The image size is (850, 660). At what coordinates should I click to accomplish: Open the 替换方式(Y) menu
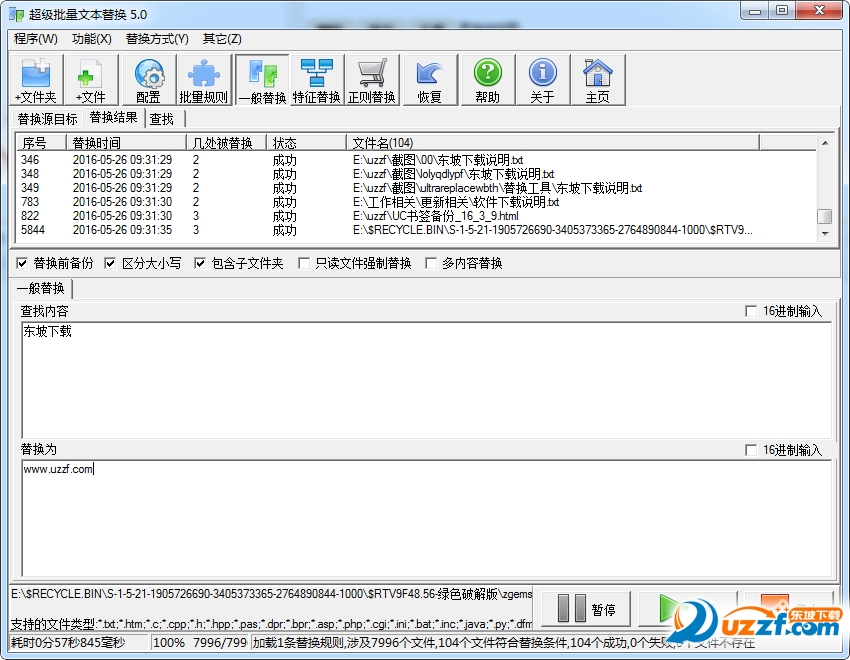coord(157,38)
